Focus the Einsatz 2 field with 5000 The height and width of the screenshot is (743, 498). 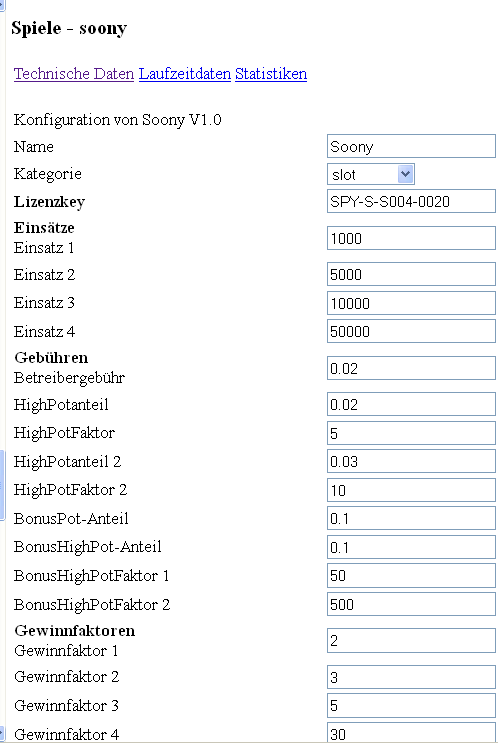(x=411, y=274)
